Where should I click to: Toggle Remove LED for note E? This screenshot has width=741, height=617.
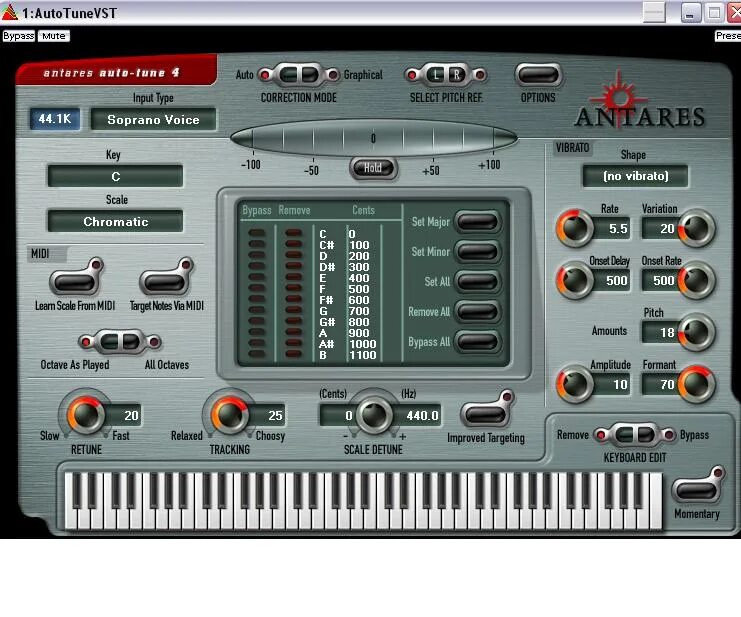point(293,277)
